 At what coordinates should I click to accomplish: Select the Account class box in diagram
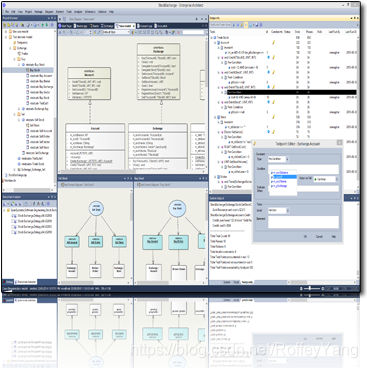point(95,146)
